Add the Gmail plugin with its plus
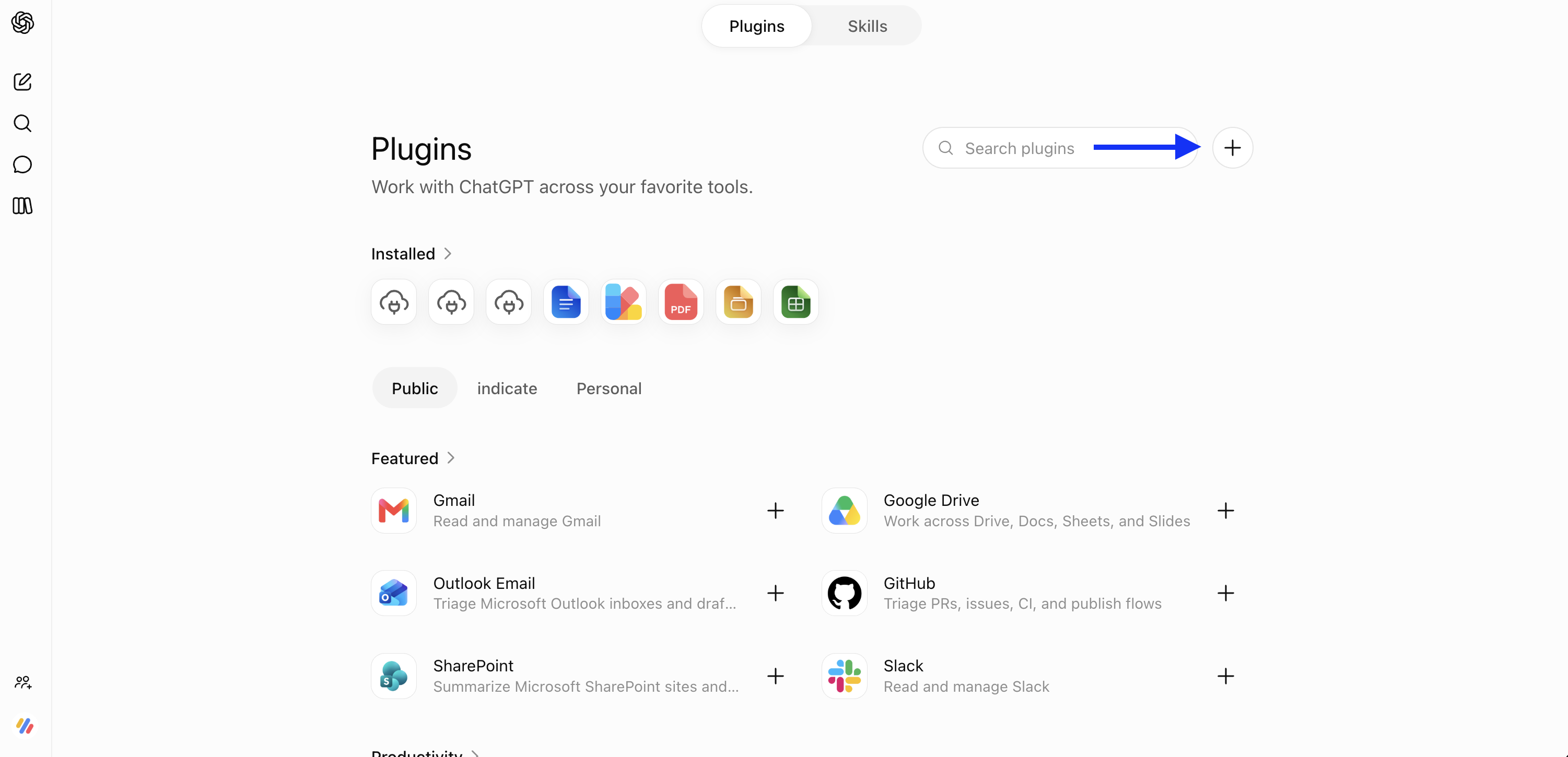 pos(775,511)
